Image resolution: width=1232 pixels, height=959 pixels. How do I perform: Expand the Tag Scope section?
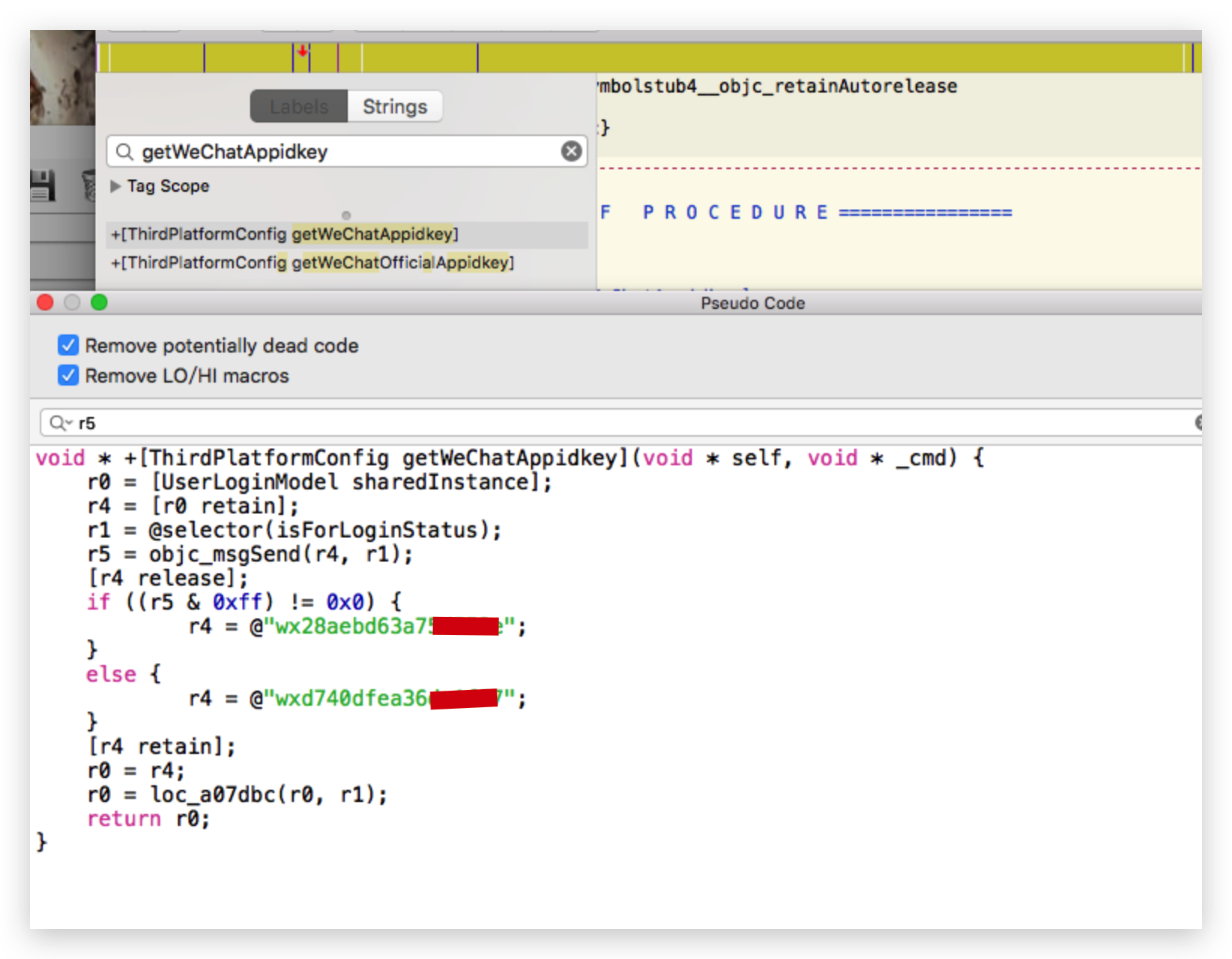(116, 186)
